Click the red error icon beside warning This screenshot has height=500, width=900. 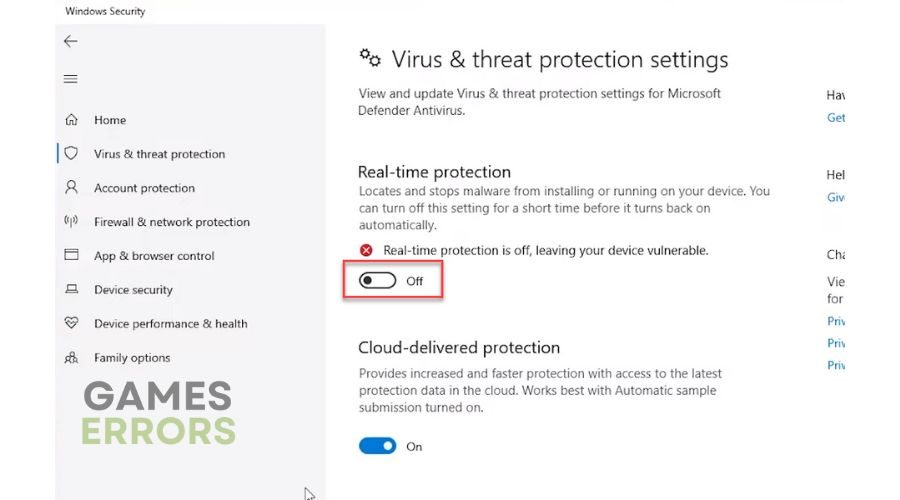tap(367, 251)
